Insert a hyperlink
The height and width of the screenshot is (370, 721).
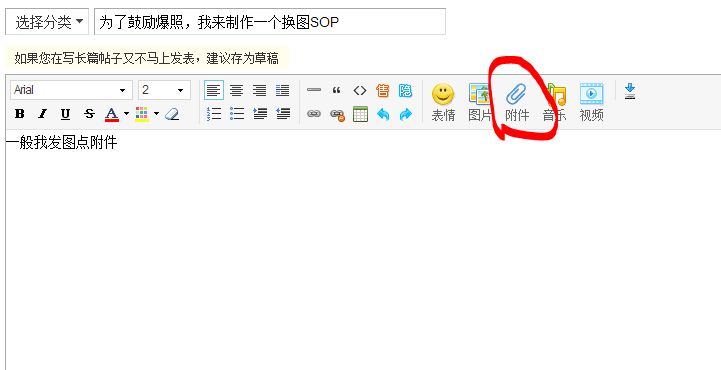pyautogui.click(x=314, y=114)
